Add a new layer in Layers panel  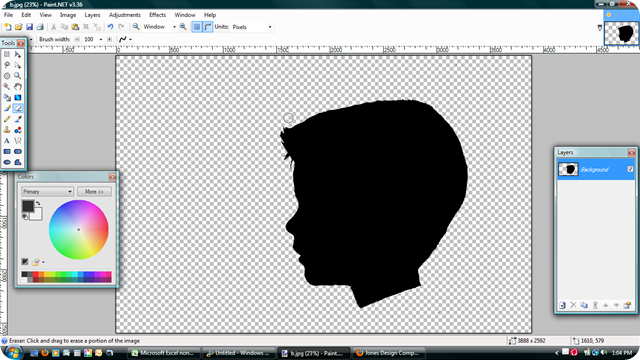[562, 305]
